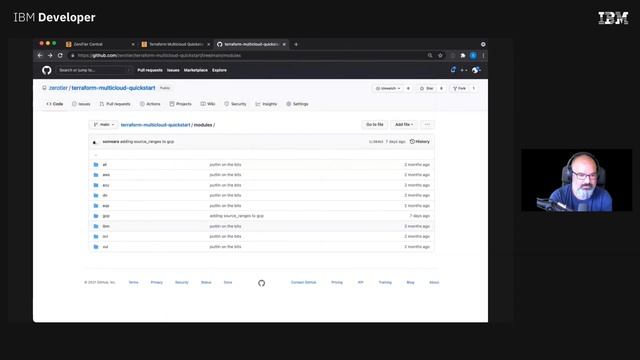The height and width of the screenshot is (360, 640).
Task: Open the repository Settings tab
Action: (x=298, y=104)
